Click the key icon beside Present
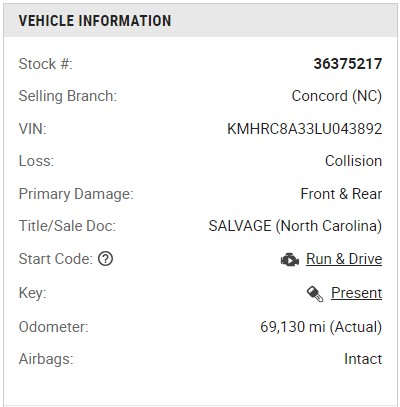400x407 pixels. 315,294
